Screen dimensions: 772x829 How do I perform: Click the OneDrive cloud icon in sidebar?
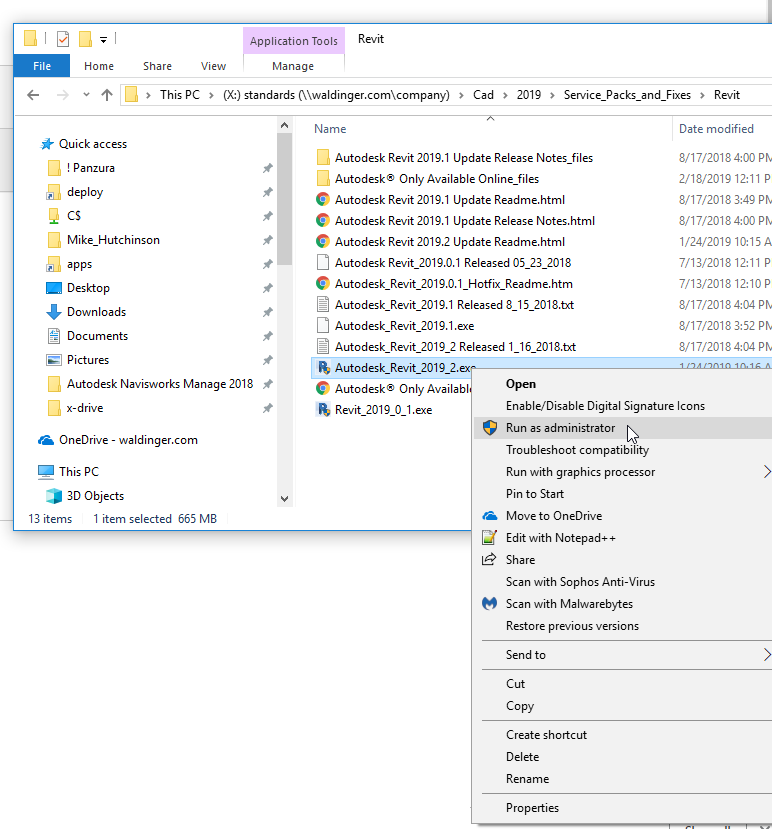click(46, 440)
